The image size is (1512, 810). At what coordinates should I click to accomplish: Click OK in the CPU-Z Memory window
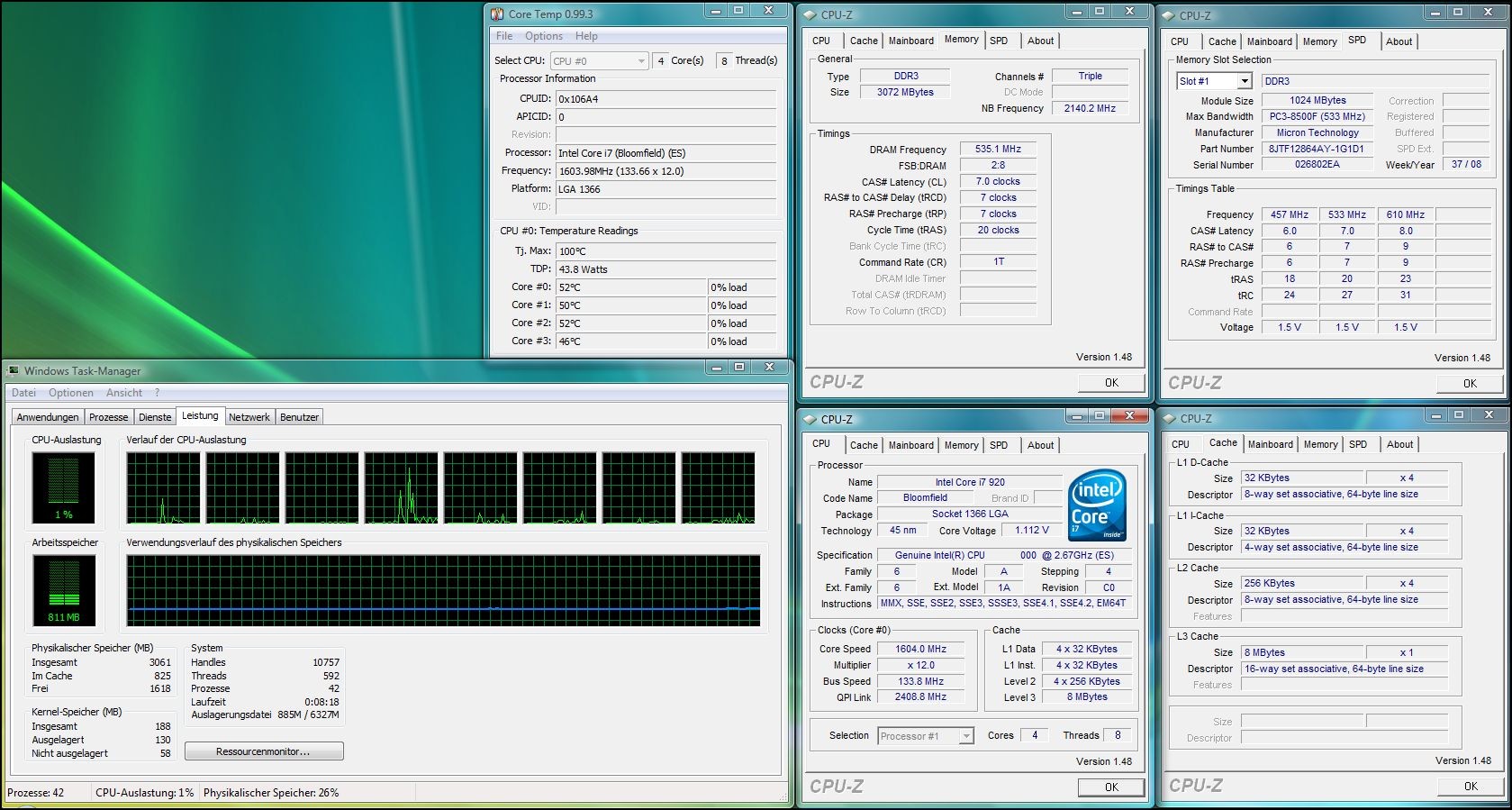coord(1111,383)
